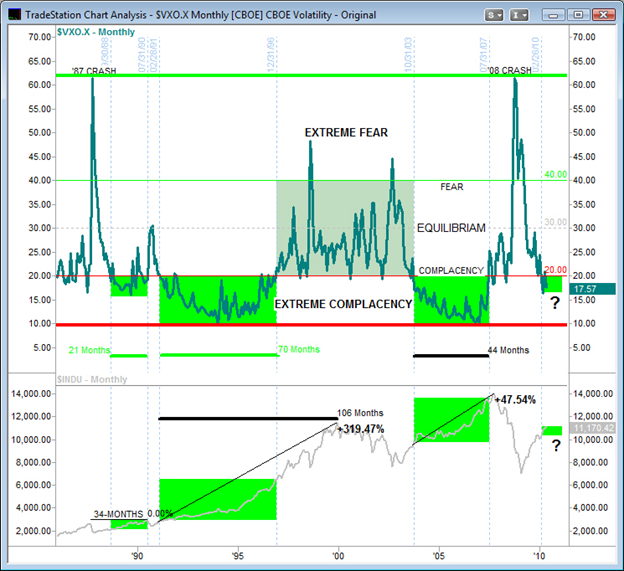
Task: Open the S dropdown in the title bar
Action: 494,15
